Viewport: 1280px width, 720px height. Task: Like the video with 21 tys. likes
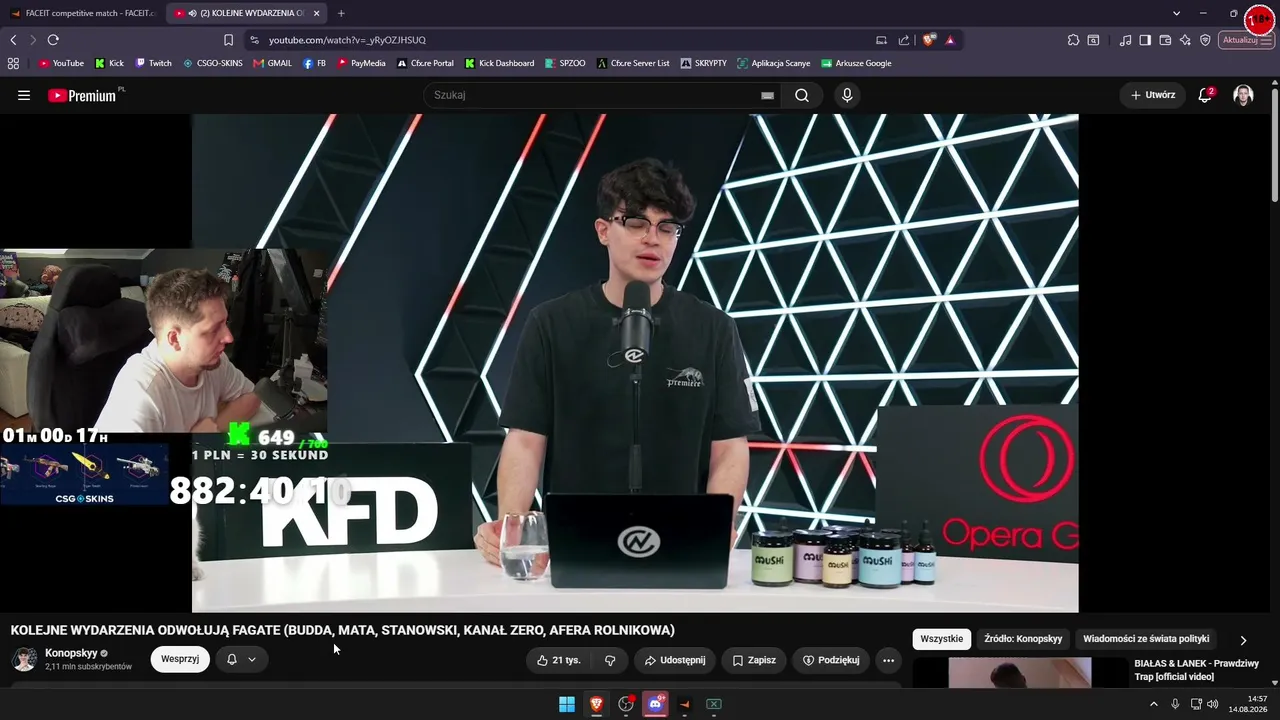(x=558, y=660)
